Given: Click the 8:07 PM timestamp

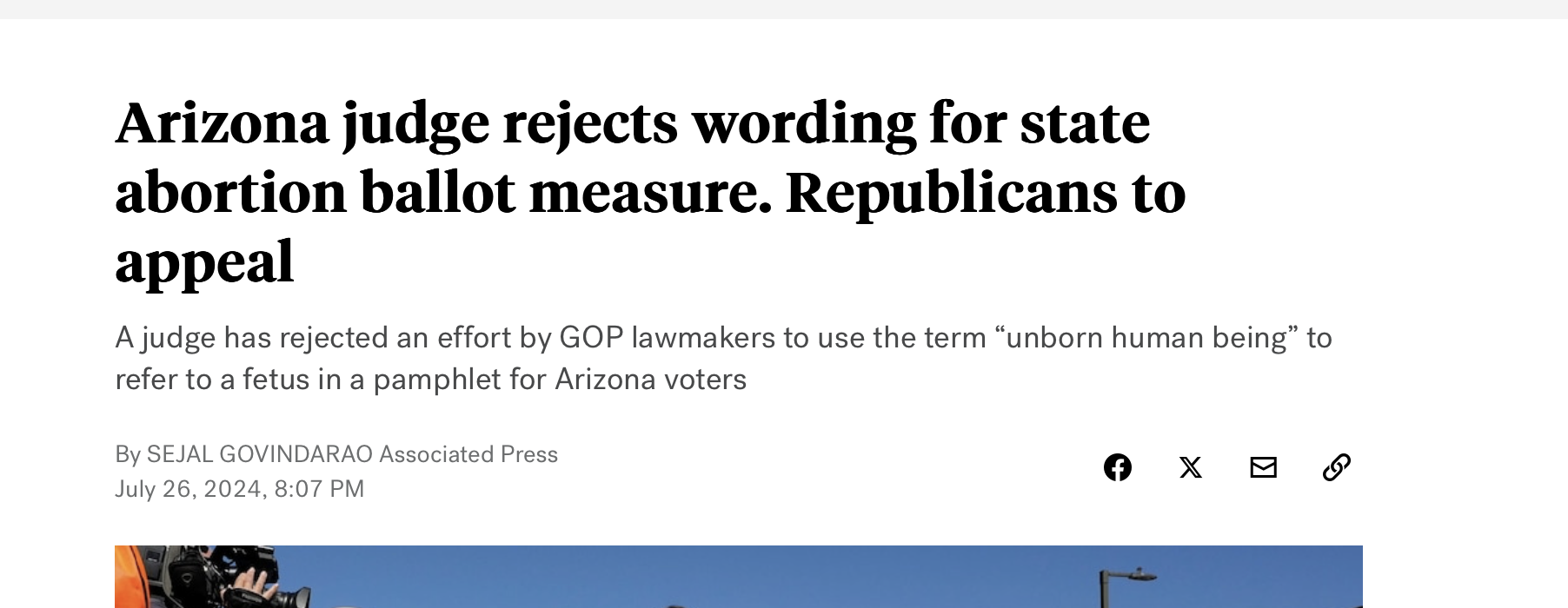Looking at the screenshot, I should click(x=319, y=489).
